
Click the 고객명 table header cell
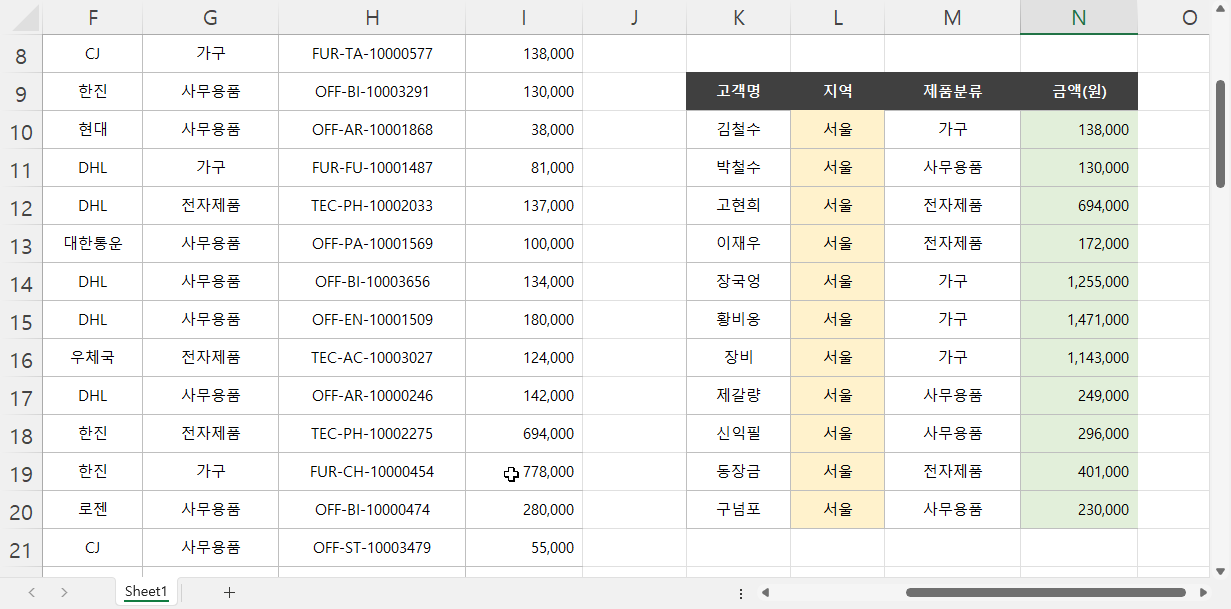point(738,92)
